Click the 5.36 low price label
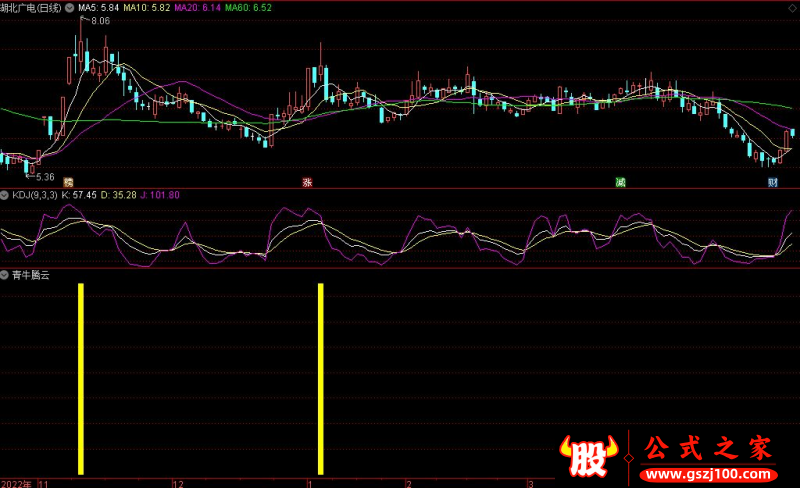Image resolution: width=800 pixels, height=488 pixels. click(x=45, y=177)
